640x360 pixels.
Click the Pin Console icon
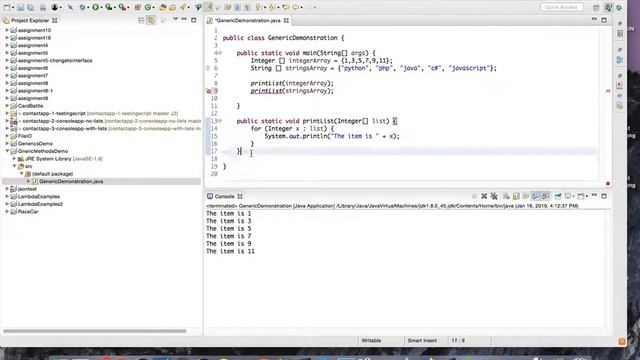tap(558, 196)
